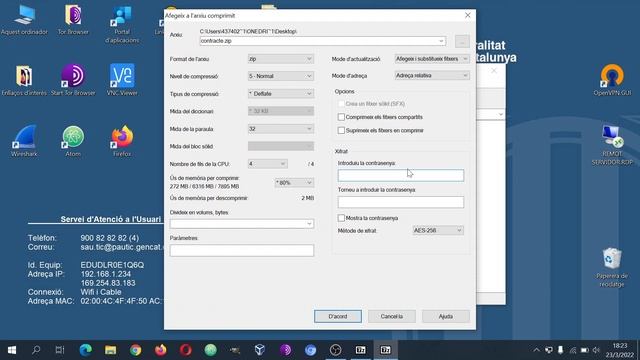This screenshot has height=360, width=640.
Task: Open the volume control in the tray
Action: [x=596, y=350]
